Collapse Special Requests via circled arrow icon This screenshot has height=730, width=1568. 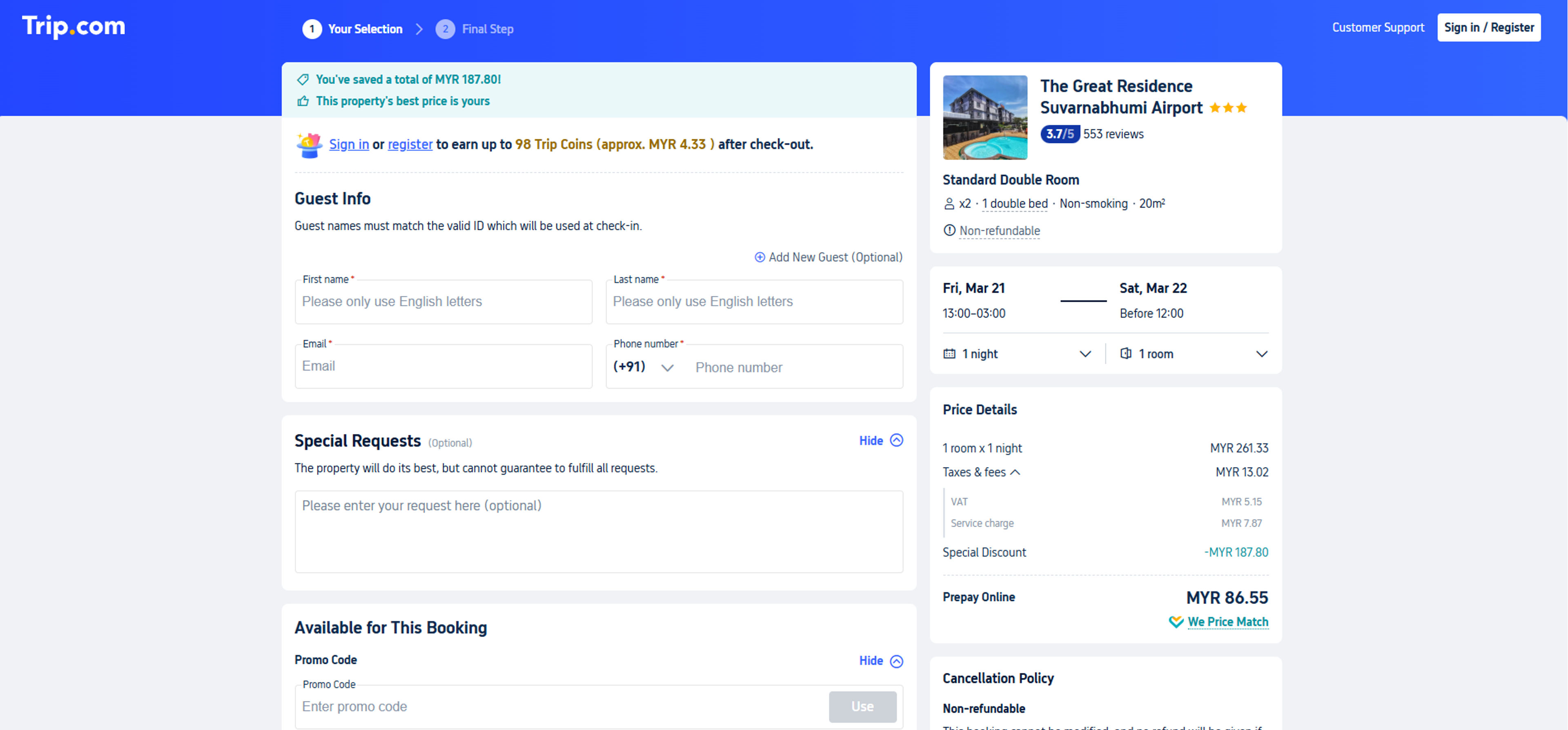tap(897, 440)
